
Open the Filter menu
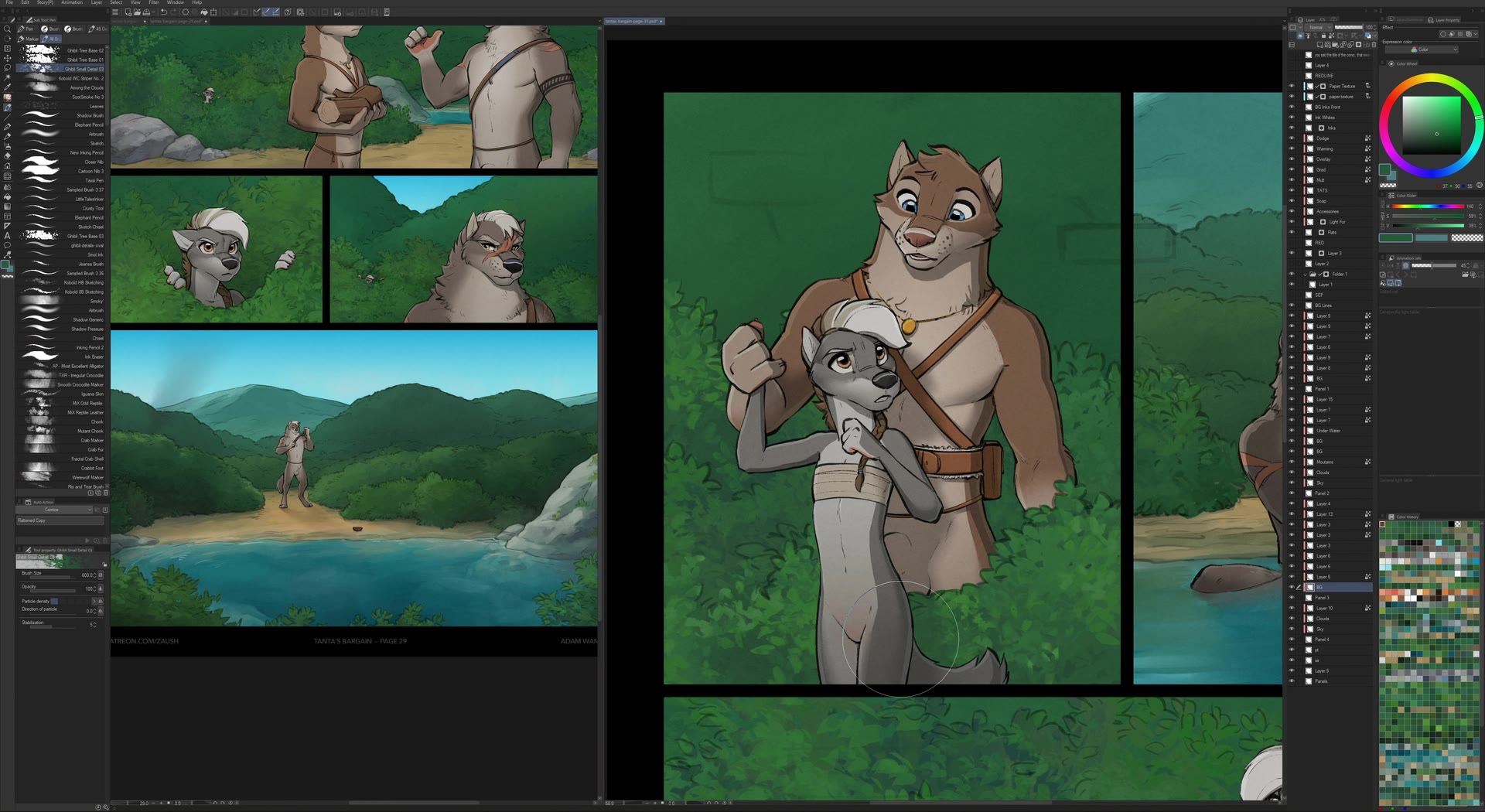[154, 2]
